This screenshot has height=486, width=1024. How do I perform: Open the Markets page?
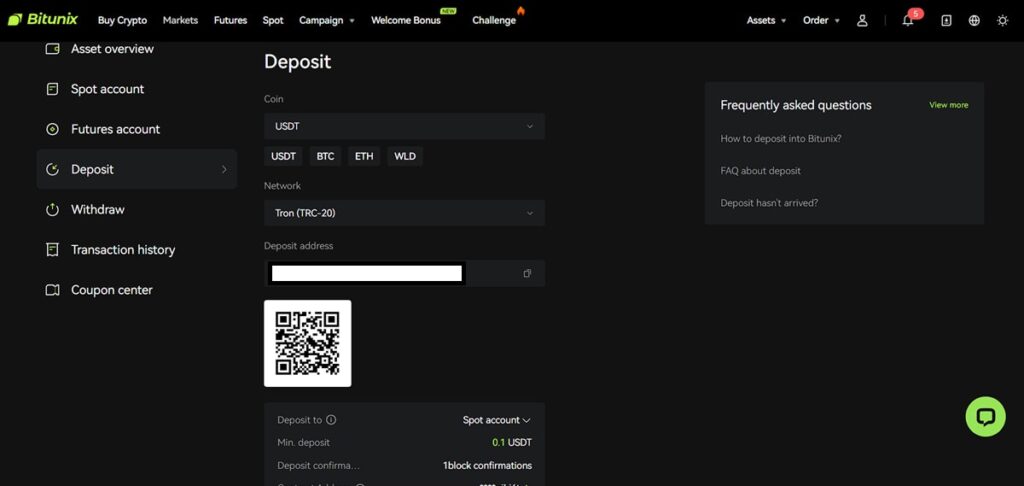(x=180, y=20)
